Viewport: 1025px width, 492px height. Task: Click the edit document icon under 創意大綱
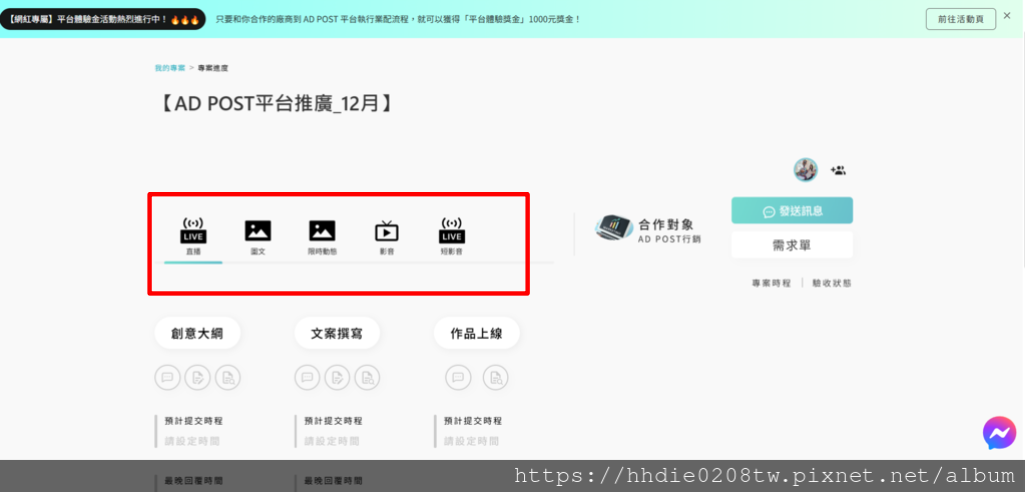click(x=197, y=377)
